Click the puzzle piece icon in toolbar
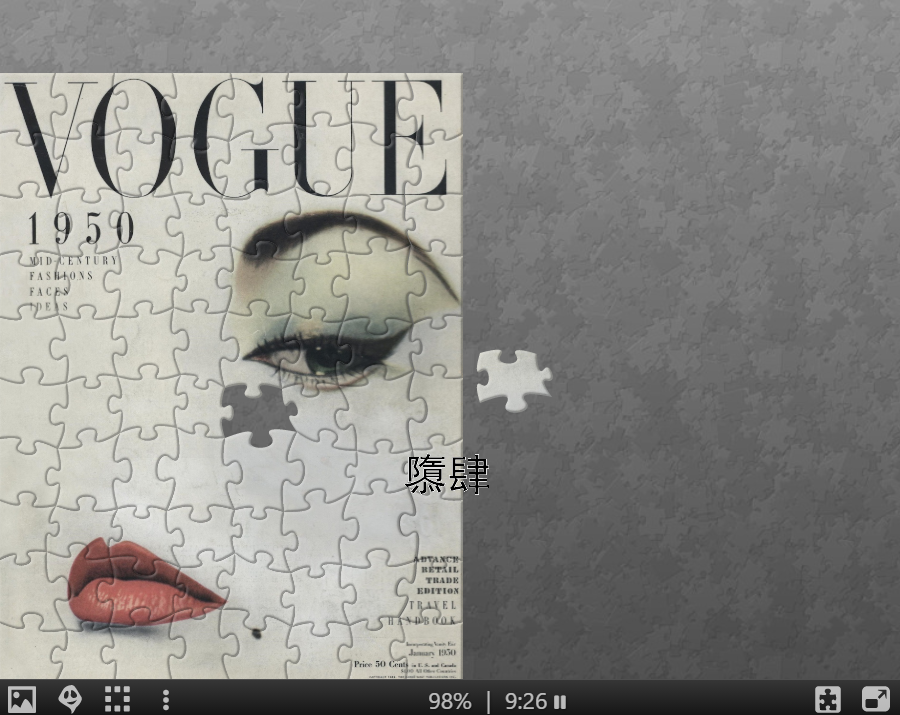 tap(828, 700)
